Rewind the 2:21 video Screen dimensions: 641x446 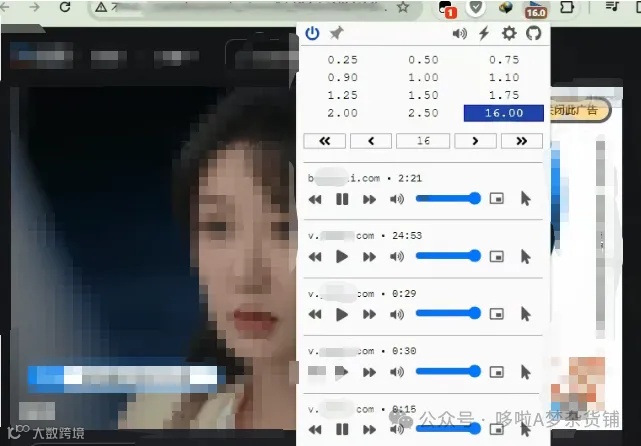pos(315,199)
